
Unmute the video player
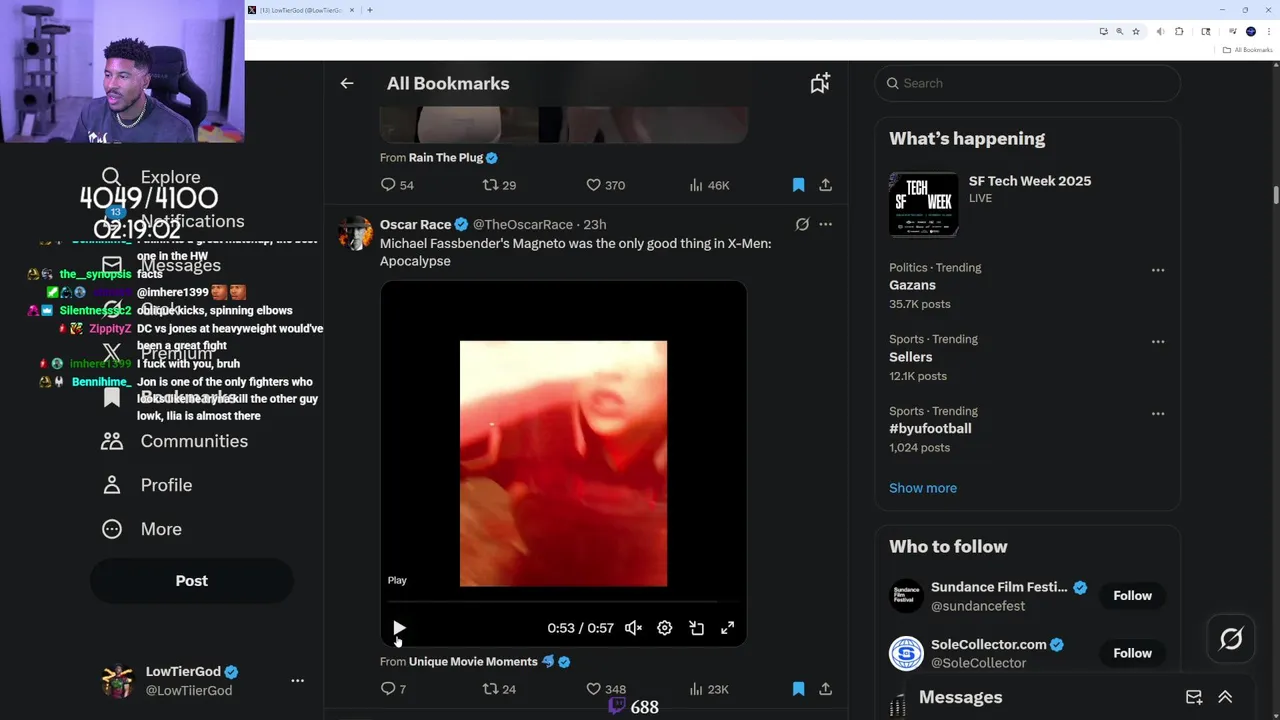[x=633, y=628]
